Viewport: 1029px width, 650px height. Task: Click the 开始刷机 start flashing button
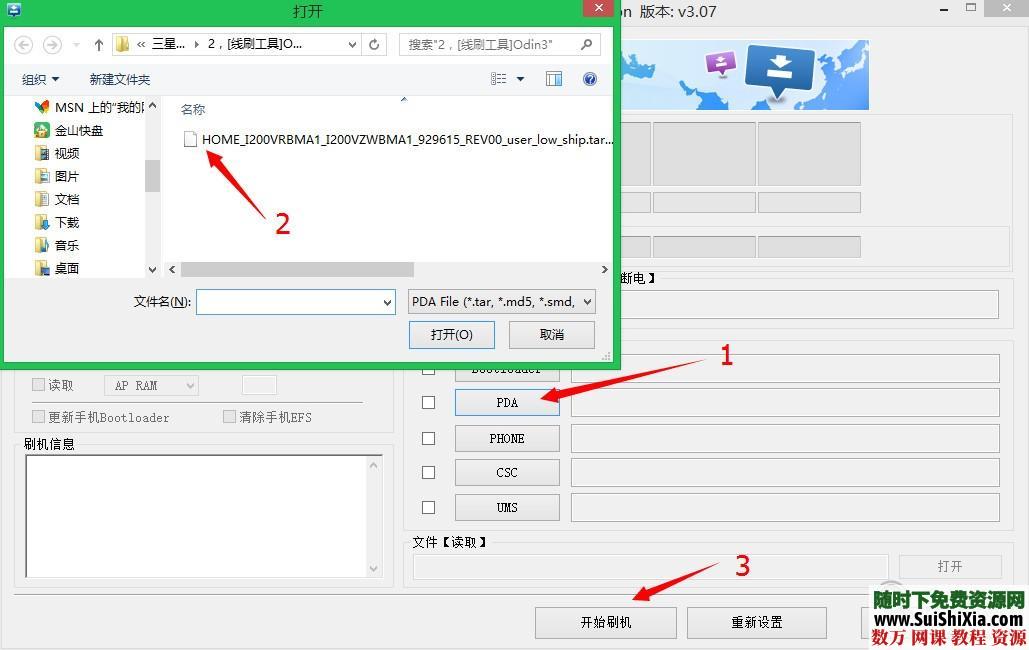pyautogui.click(x=605, y=622)
